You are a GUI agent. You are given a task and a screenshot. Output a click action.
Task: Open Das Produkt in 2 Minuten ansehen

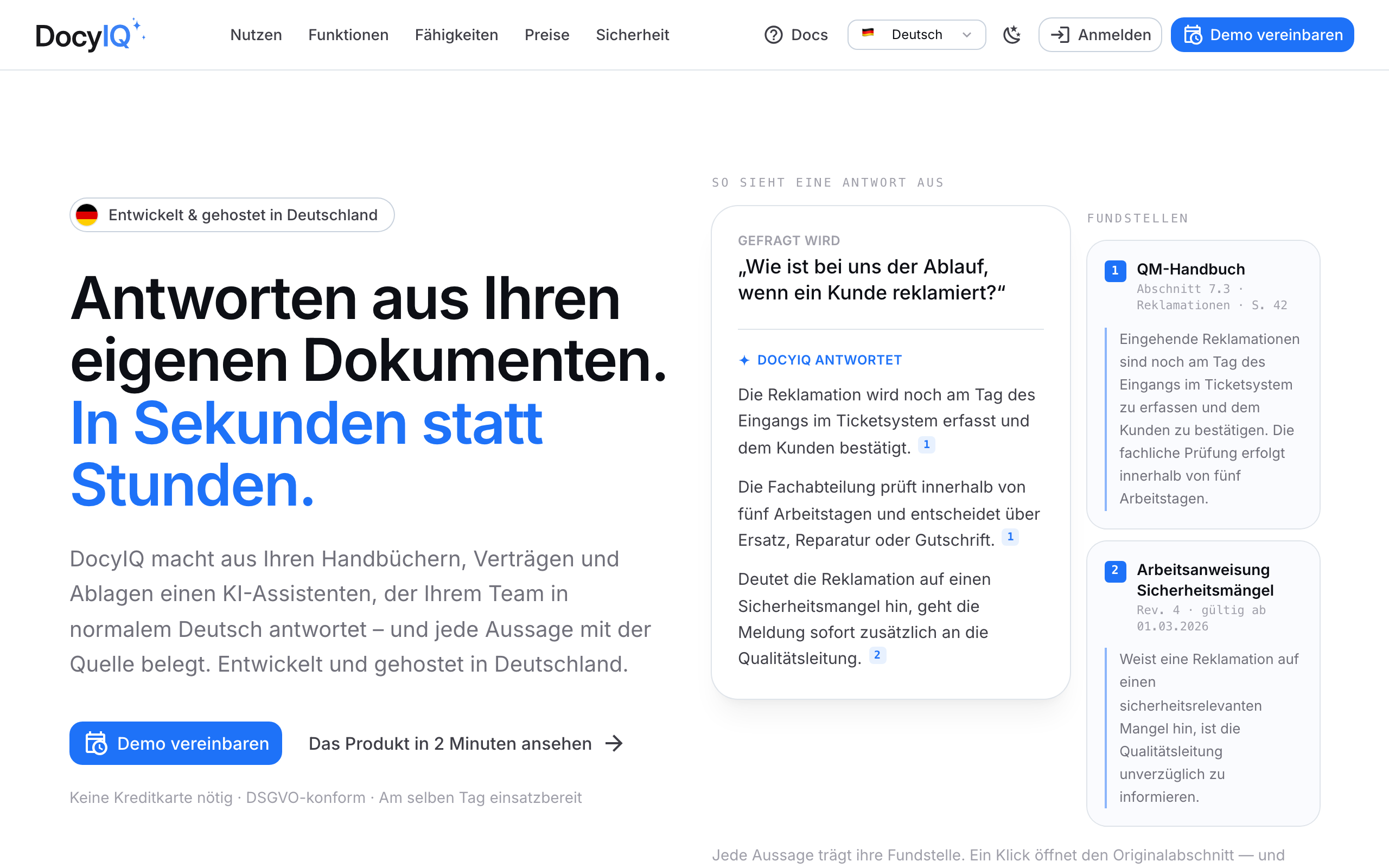pos(466,743)
